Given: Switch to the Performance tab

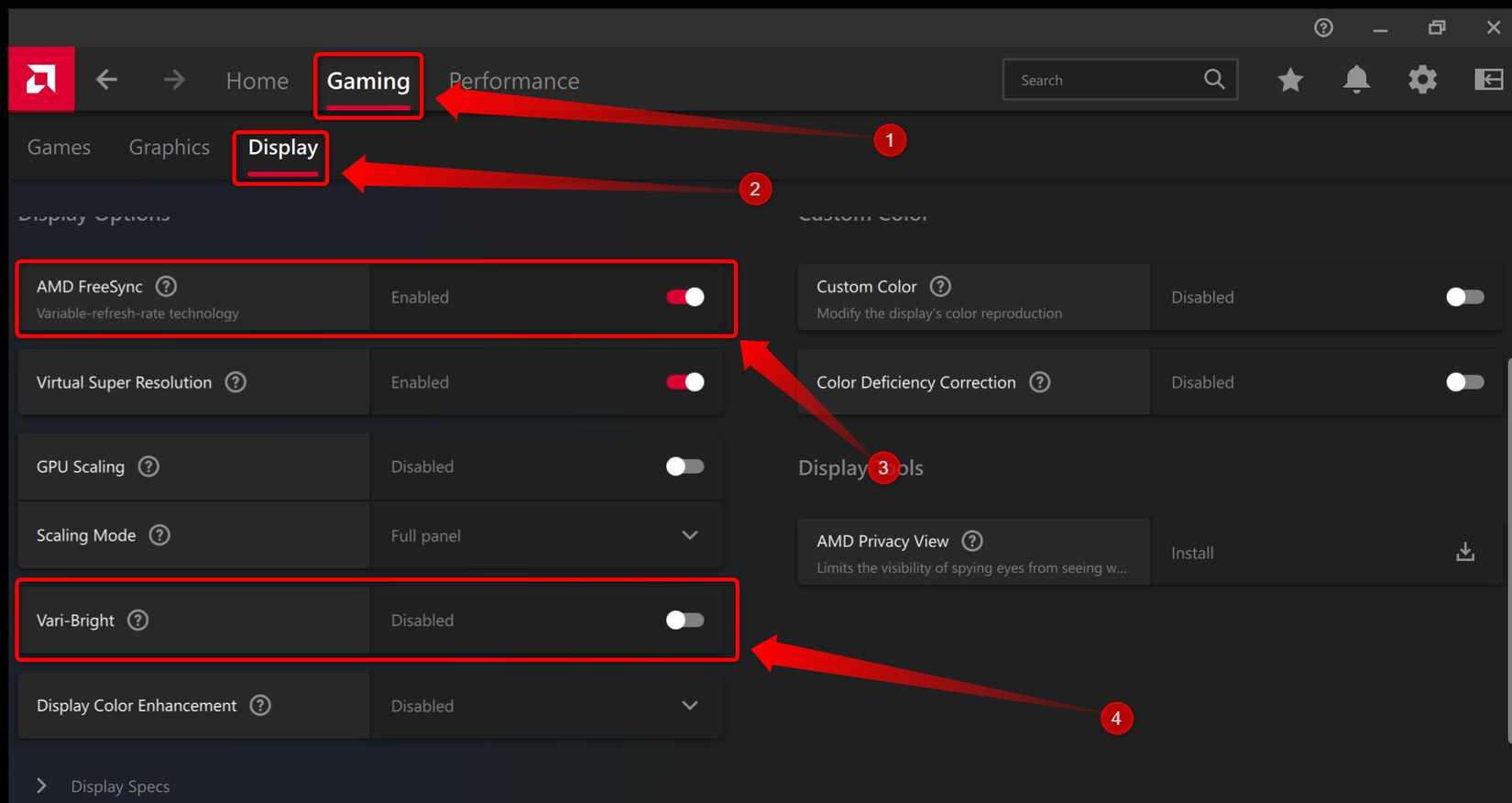Looking at the screenshot, I should coord(514,81).
